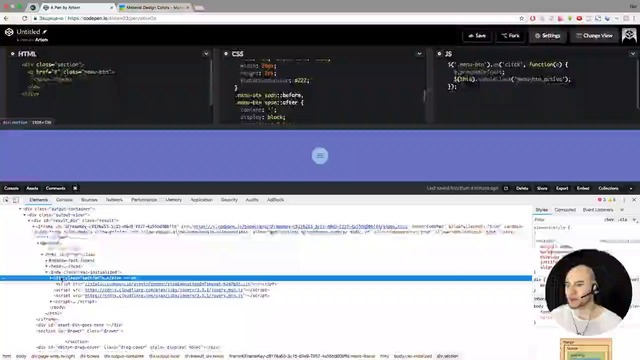The width and height of the screenshot is (640, 360).
Task: Toggle the .cls class editor button
Action: coord(623,220)
